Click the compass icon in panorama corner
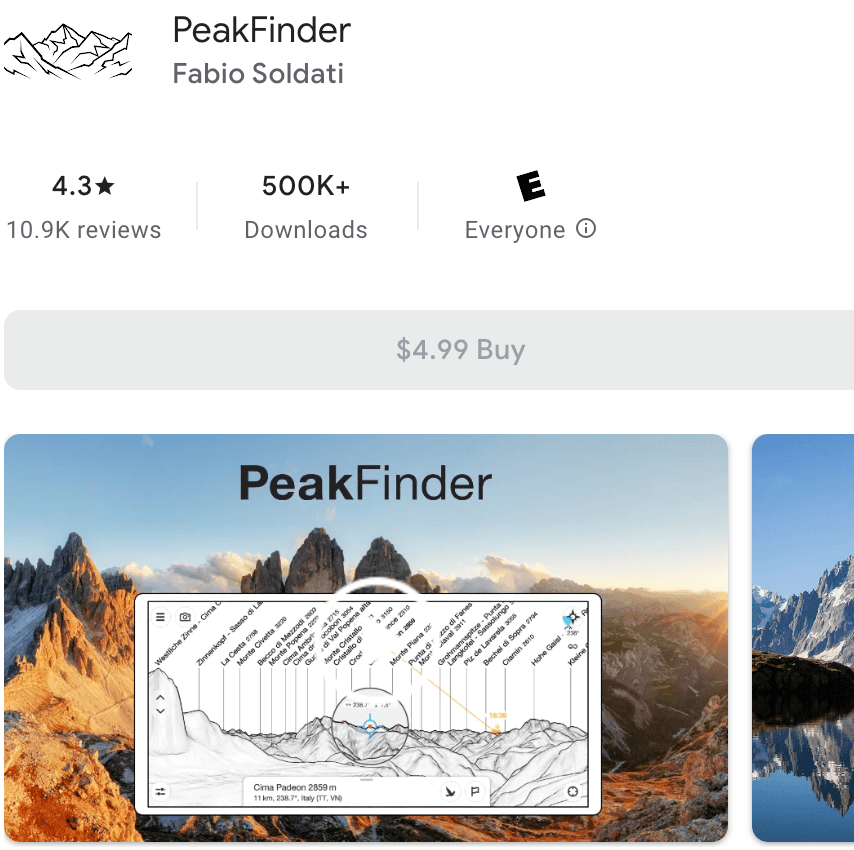Viewport: 854px width, 850px height. (x=572, y=618)
